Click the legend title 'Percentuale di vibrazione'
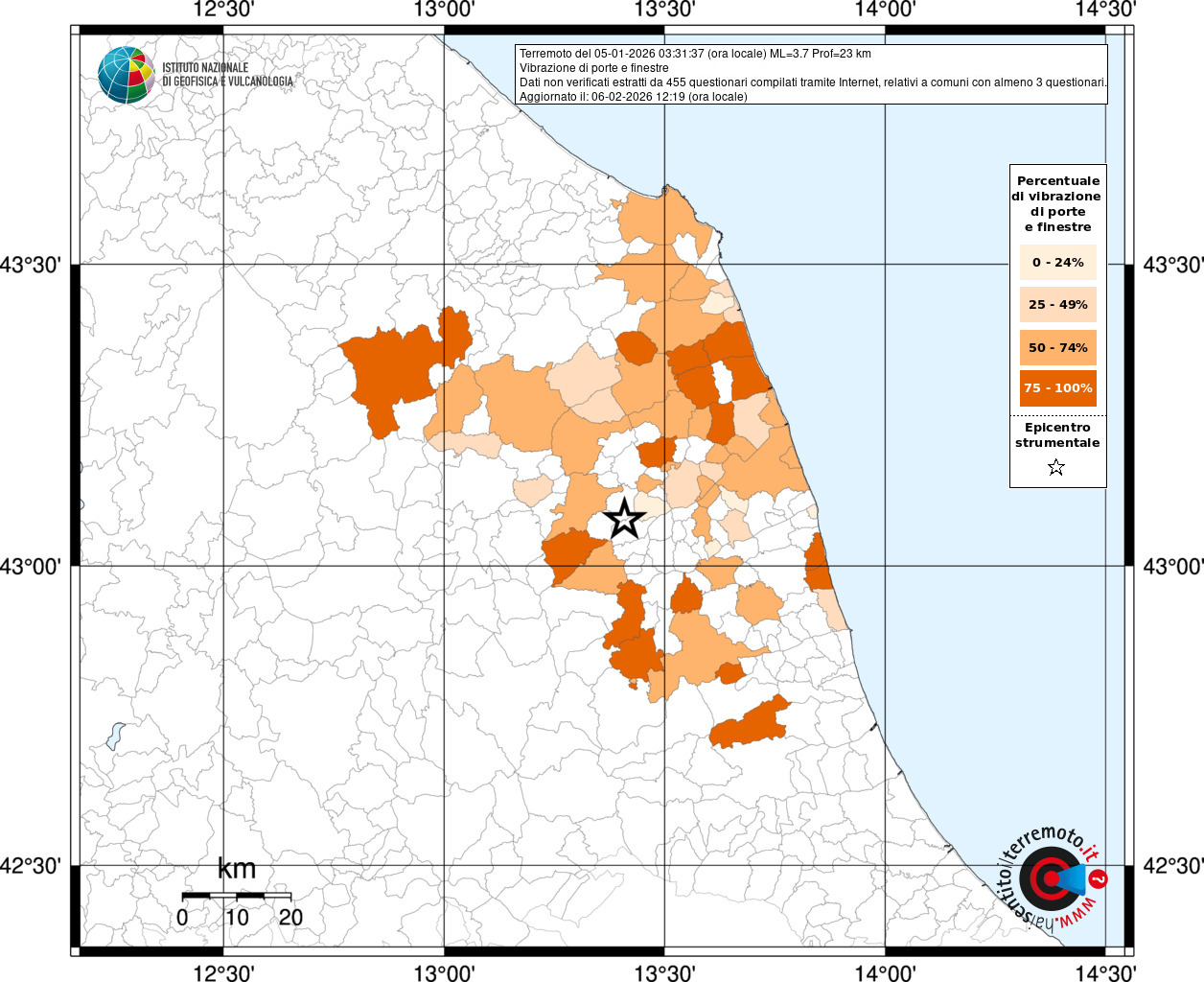Screen dimensions: 1204x982 click(1057, 203)
